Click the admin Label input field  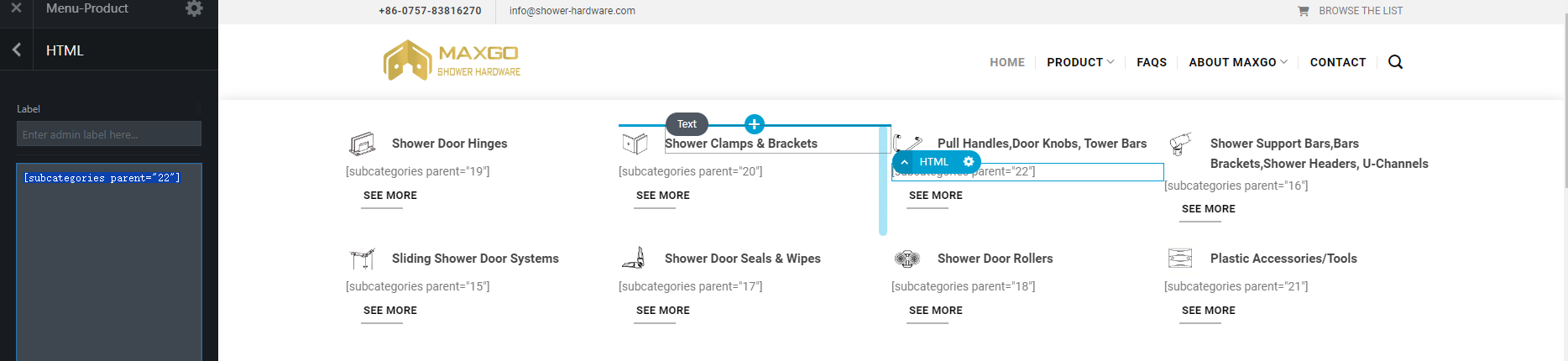109,134
